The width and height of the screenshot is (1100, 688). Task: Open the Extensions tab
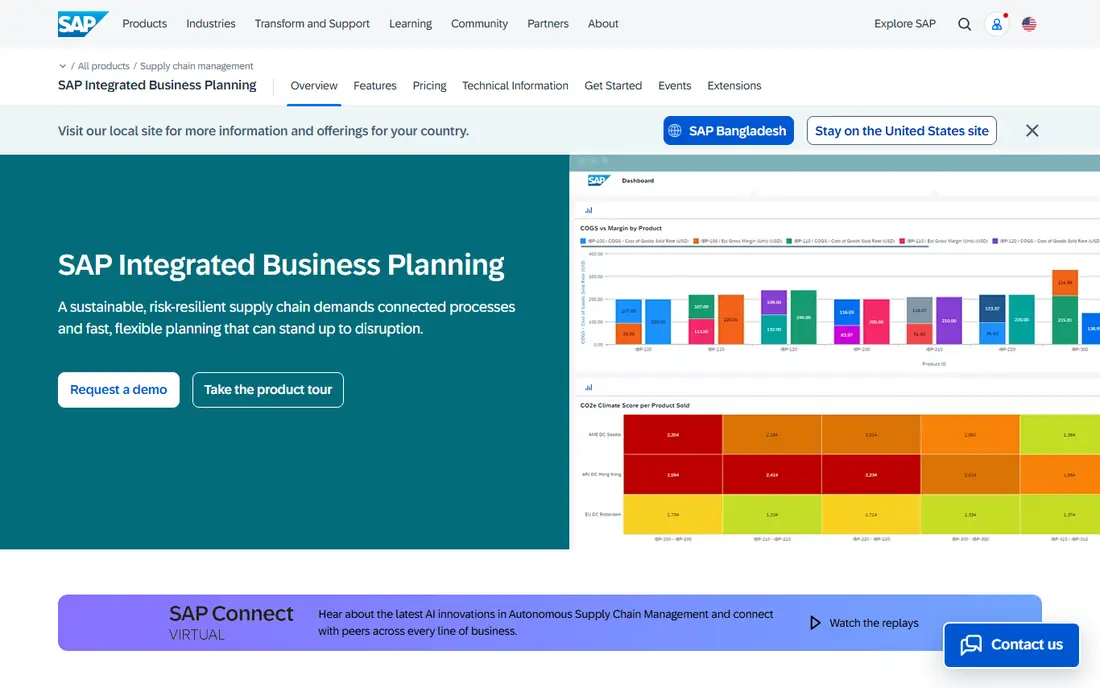pos(734,86)
